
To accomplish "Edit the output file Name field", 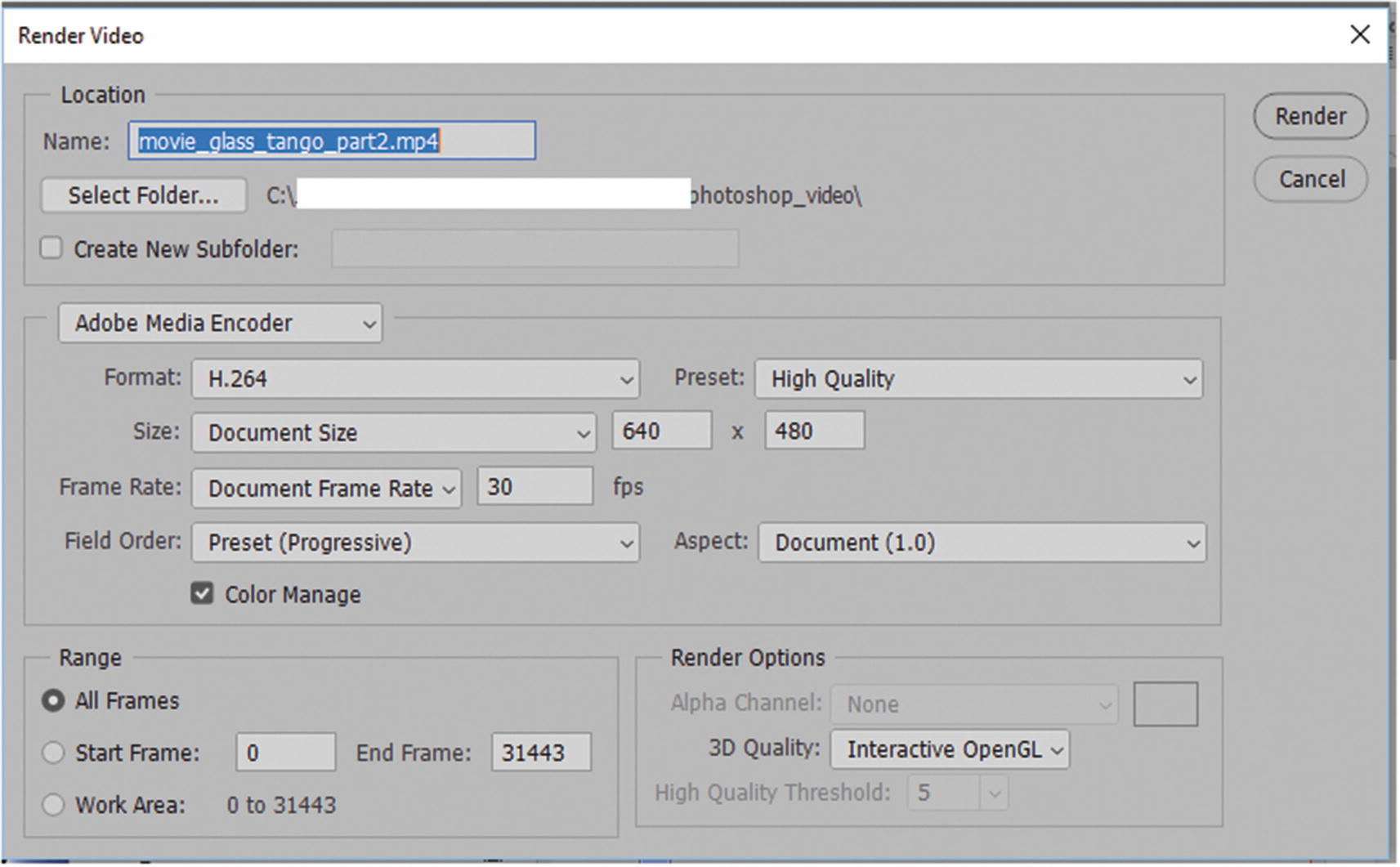I will click(332, 141).
